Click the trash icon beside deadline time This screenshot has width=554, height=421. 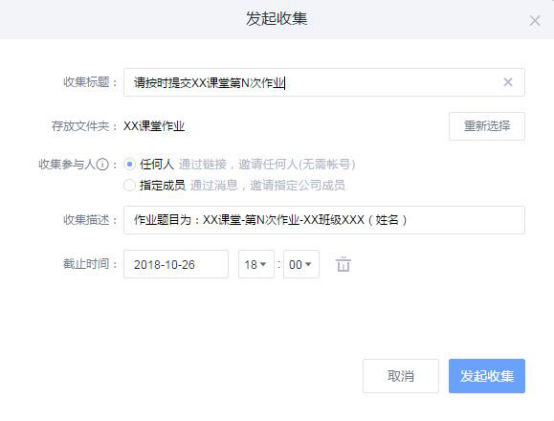[x=343, y=264]
